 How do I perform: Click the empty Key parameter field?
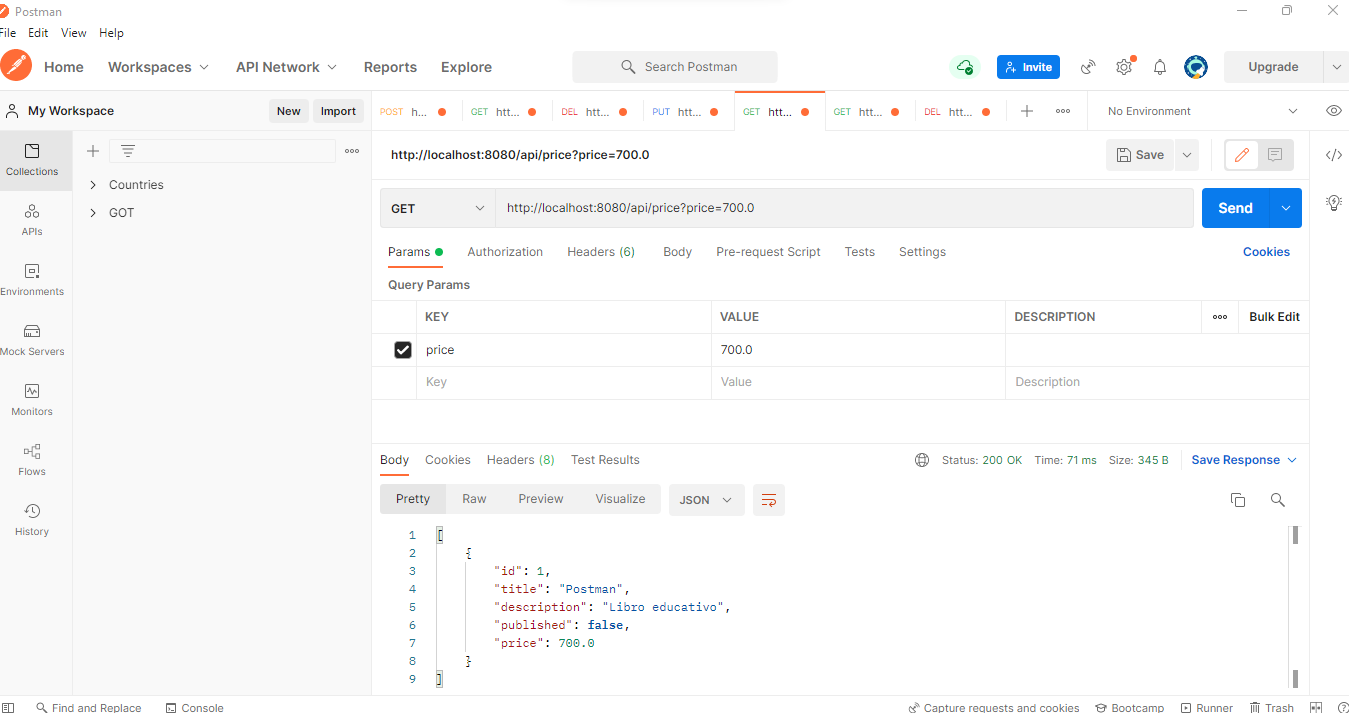pyautogui.click(x=564, y=382)
